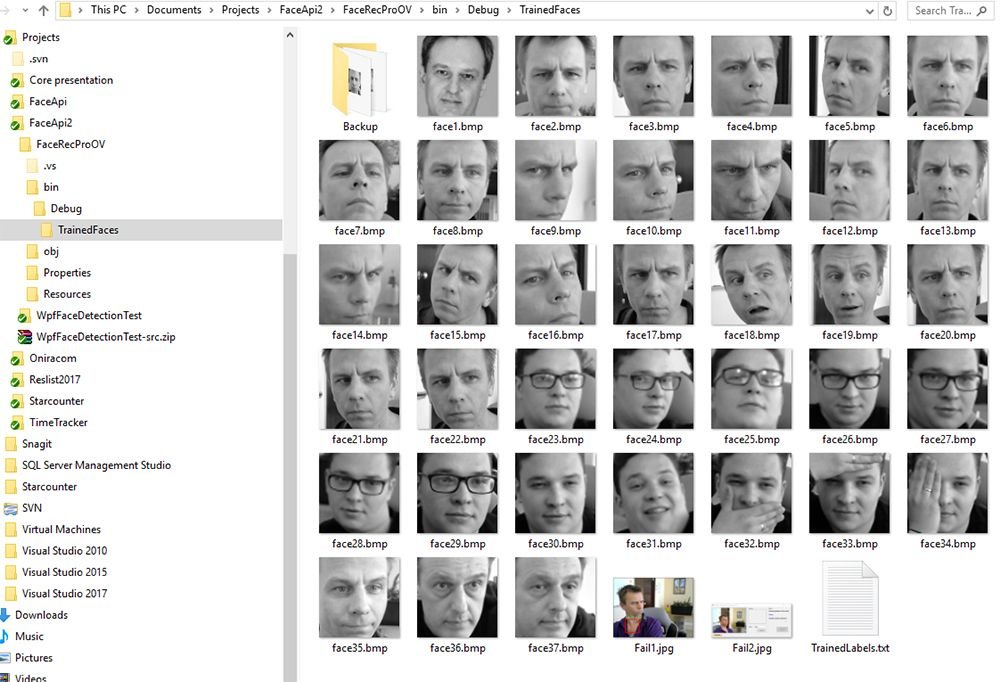Click FaceRecProOV in the breadcrumb path
Viewport: 1000px width, 682px height.
click(x=377, y=10)
